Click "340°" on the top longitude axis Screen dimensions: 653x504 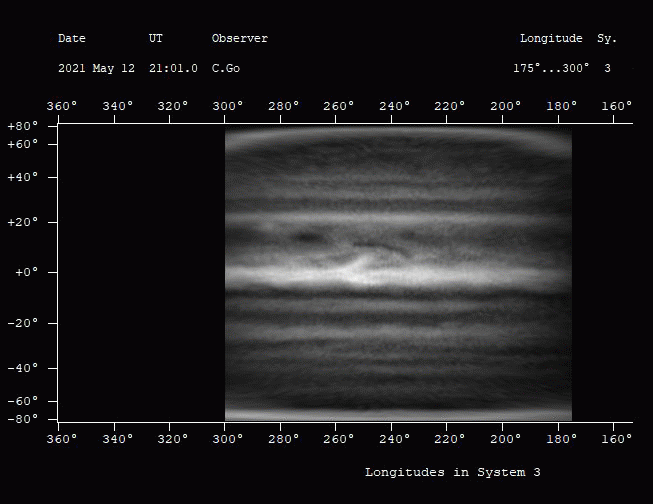tap(118, 106)
